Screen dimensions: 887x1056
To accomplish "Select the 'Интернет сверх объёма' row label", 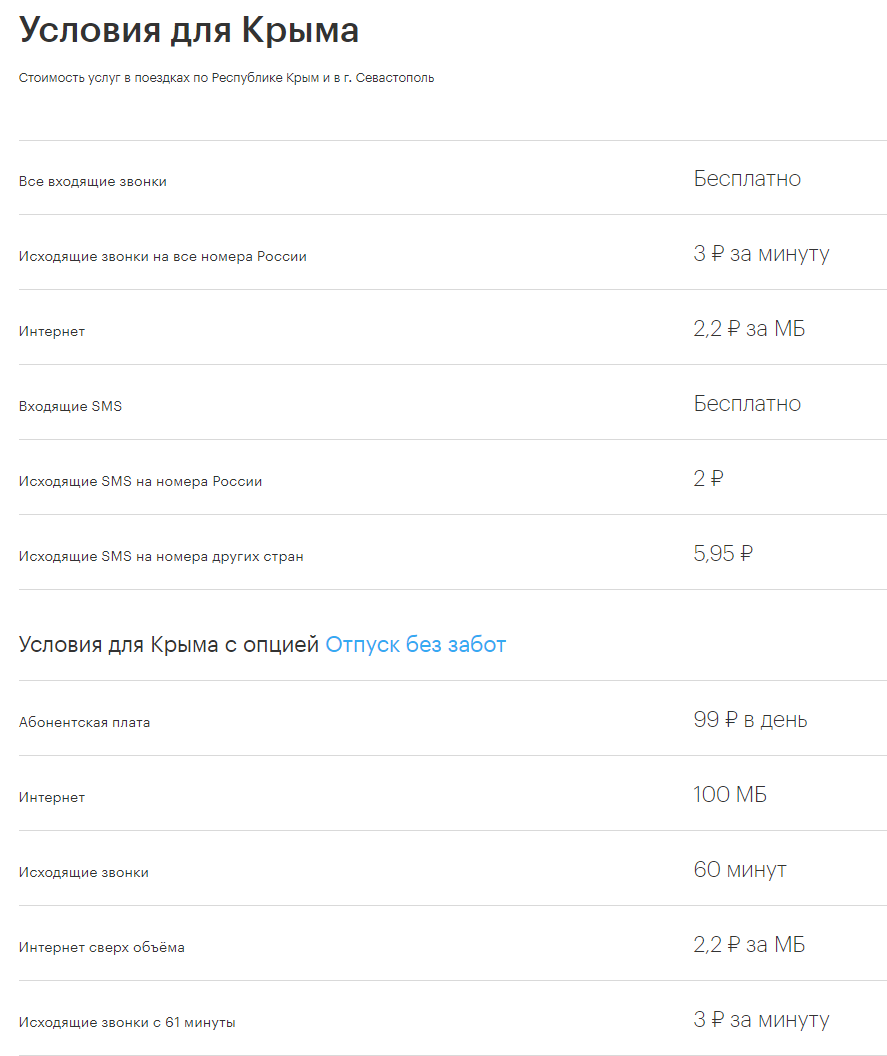I will point(102,948).
